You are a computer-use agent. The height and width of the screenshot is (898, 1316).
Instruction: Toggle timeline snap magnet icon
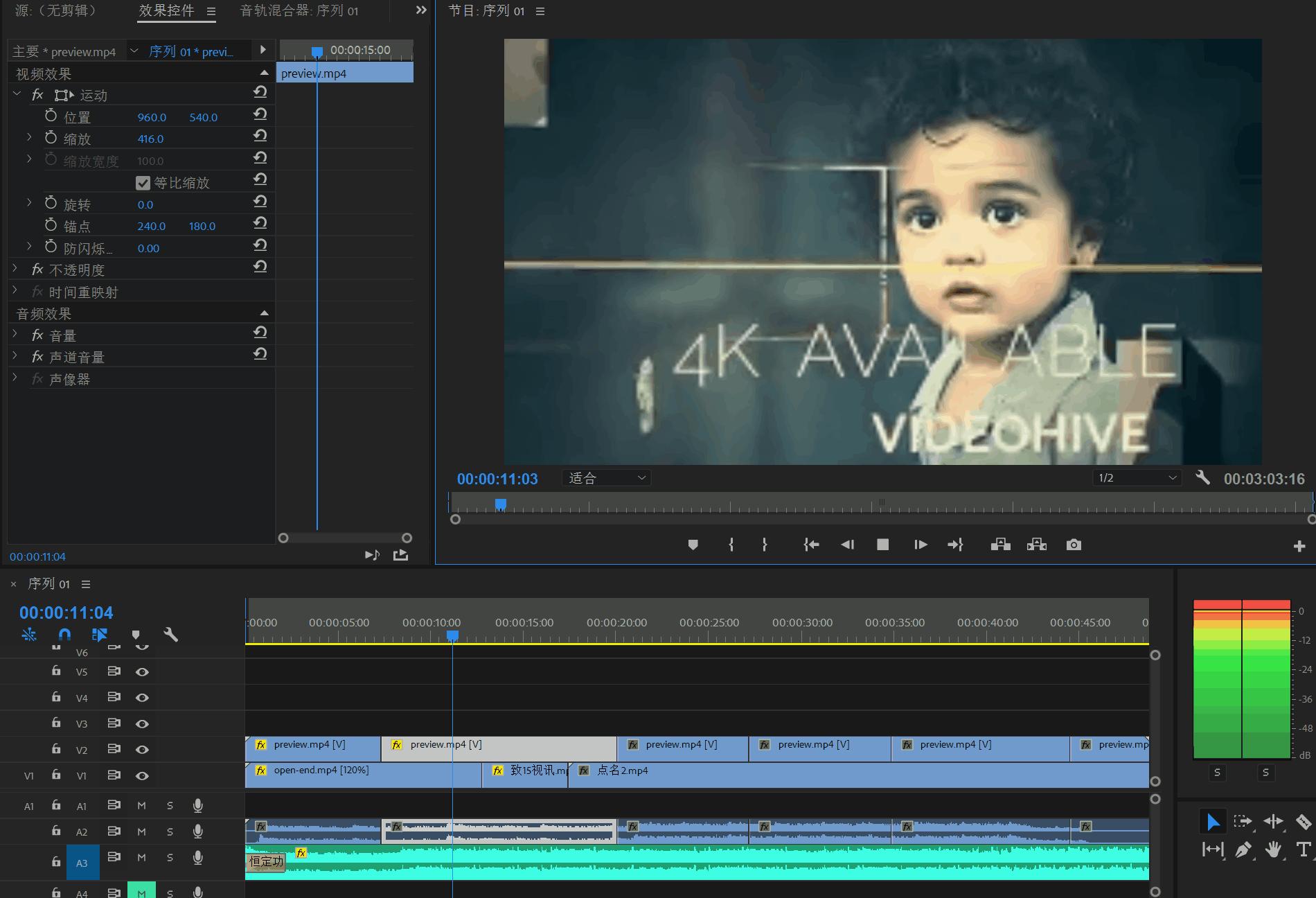coord(64,635)
